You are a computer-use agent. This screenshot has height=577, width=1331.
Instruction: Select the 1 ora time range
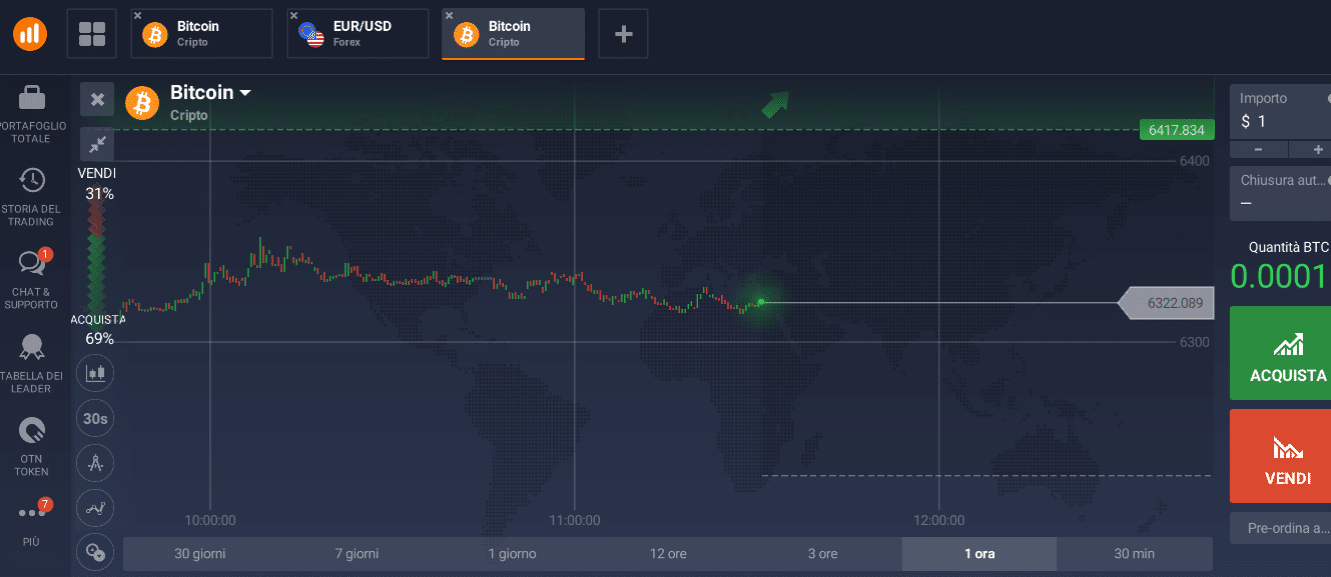979,554
